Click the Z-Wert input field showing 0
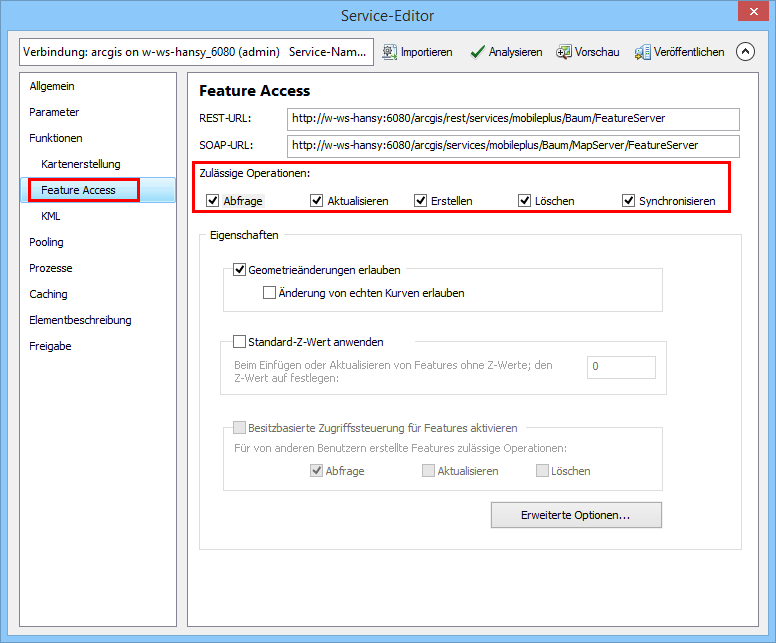 (x=621, y=367)
